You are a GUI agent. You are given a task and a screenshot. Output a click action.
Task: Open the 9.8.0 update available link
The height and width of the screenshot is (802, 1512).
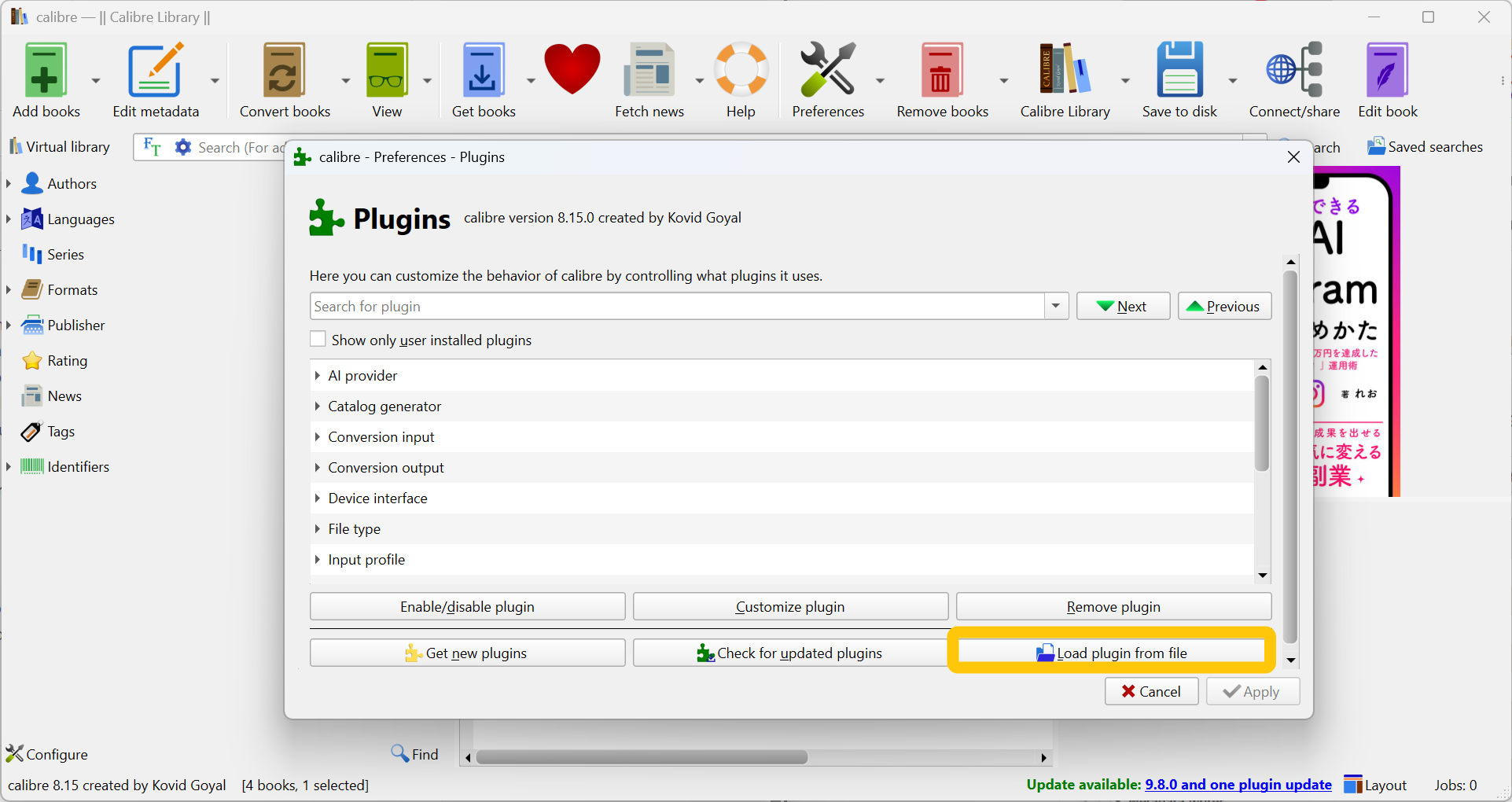click(1238, 785)
